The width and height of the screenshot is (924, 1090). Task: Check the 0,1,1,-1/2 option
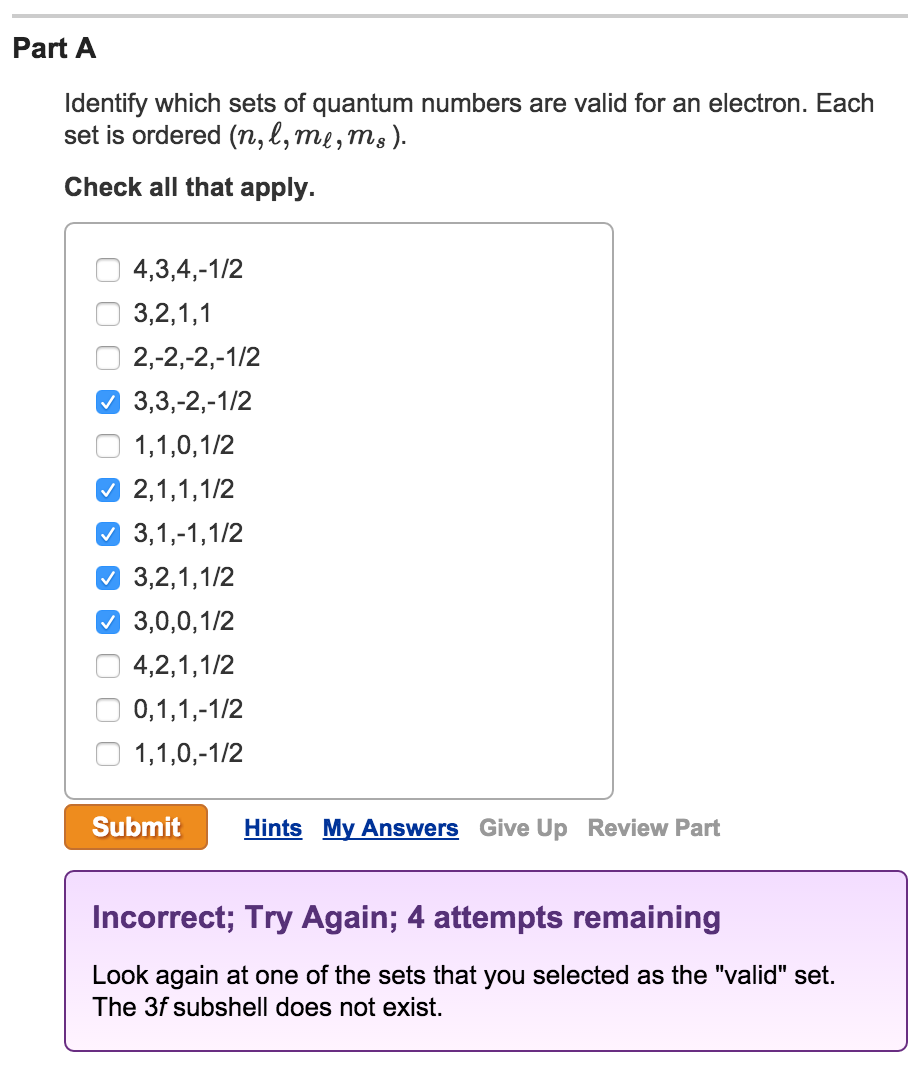[107, 710]
